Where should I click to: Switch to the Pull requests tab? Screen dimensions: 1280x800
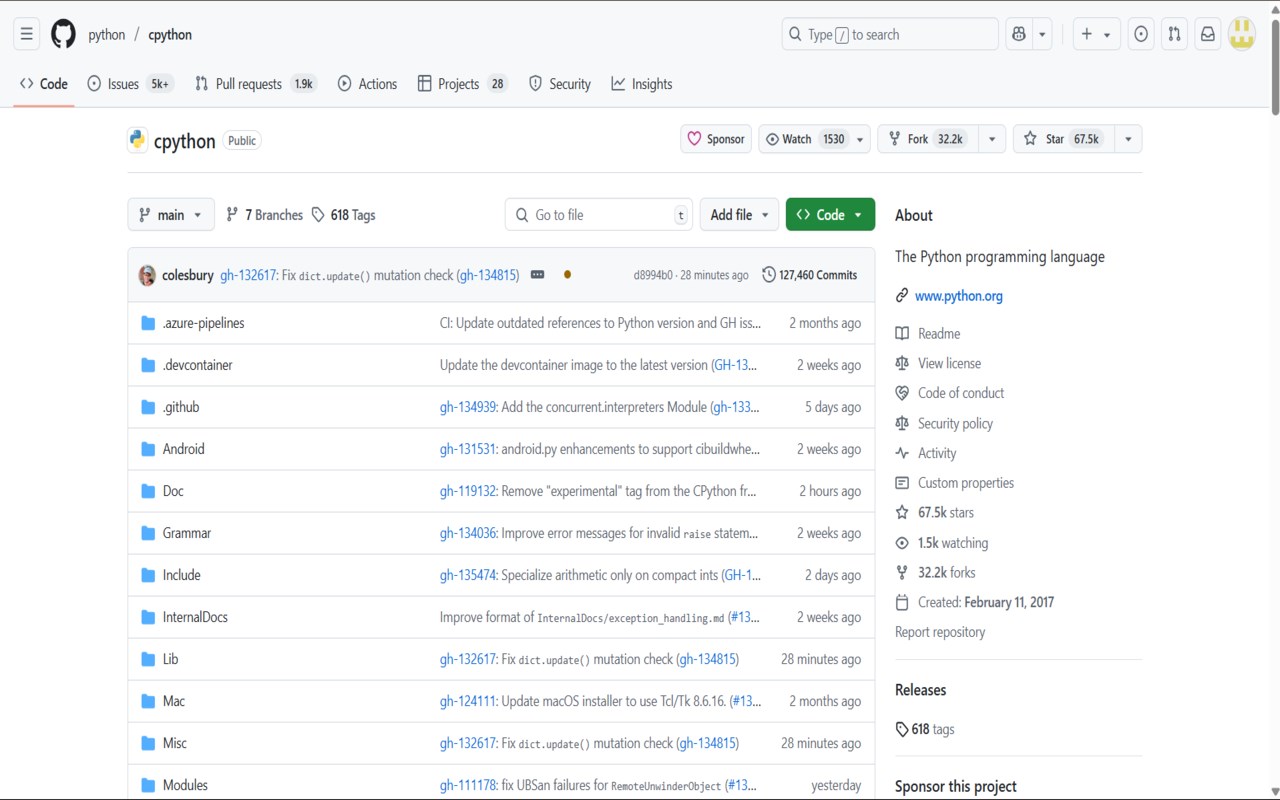[x=256, y=84]
